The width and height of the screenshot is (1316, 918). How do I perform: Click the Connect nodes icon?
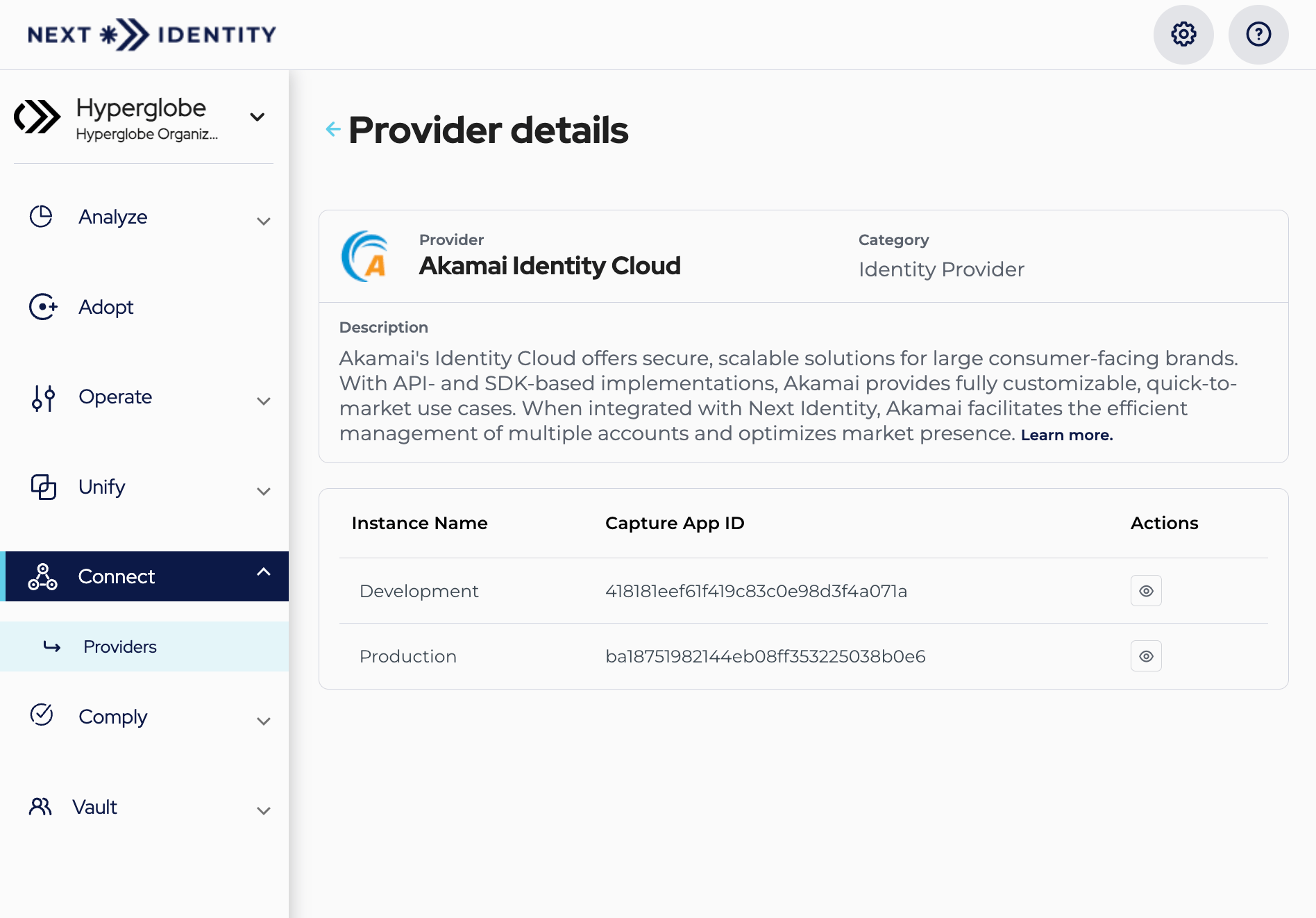tap(42, 576)
